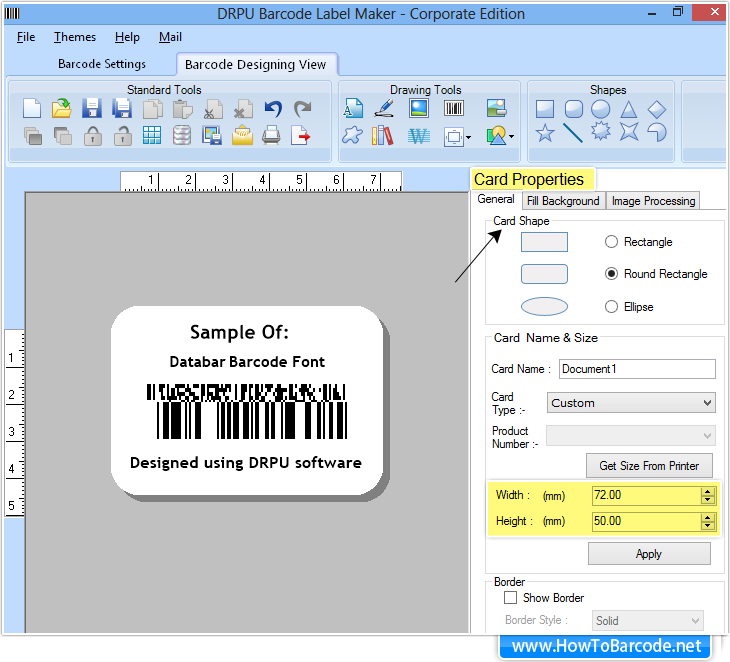Insert a picture with the image tool

pyautogui.click(x=419, y=108)
